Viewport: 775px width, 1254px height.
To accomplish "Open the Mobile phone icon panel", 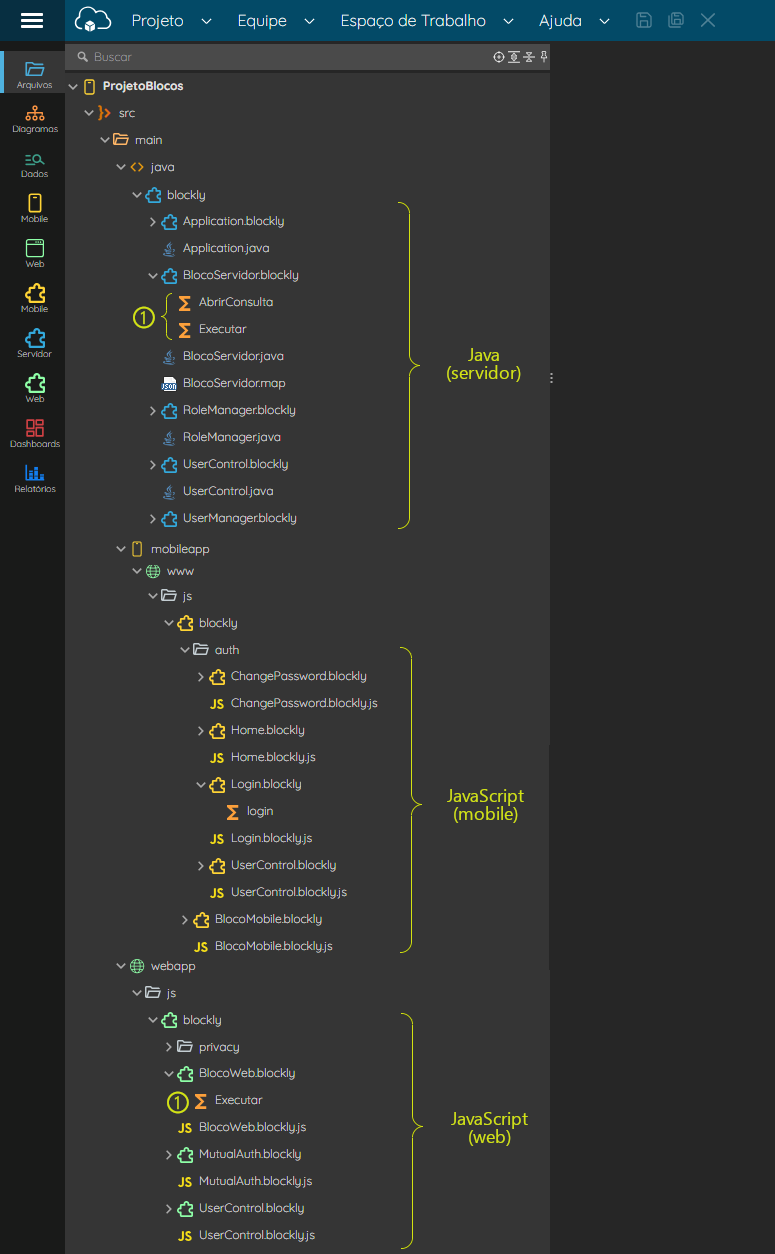I will pyautogui.click(x=34, y=209).
